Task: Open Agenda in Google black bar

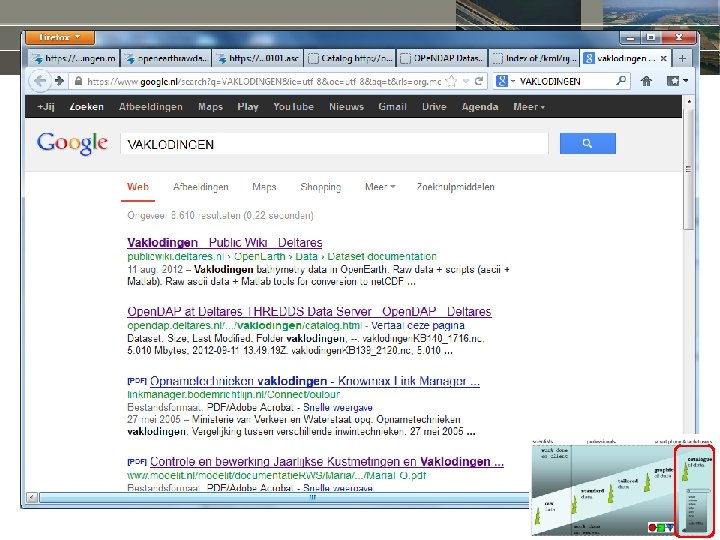Action: click(x=480, y=107)
